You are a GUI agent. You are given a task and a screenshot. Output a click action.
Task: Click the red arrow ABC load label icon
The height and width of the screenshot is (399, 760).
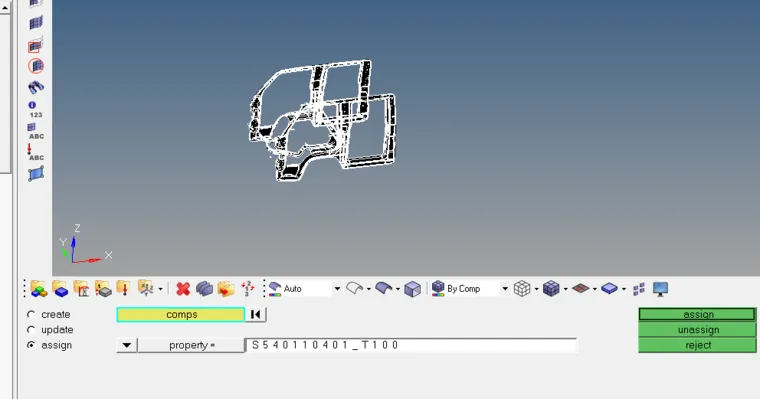click(x=35, y=152)
